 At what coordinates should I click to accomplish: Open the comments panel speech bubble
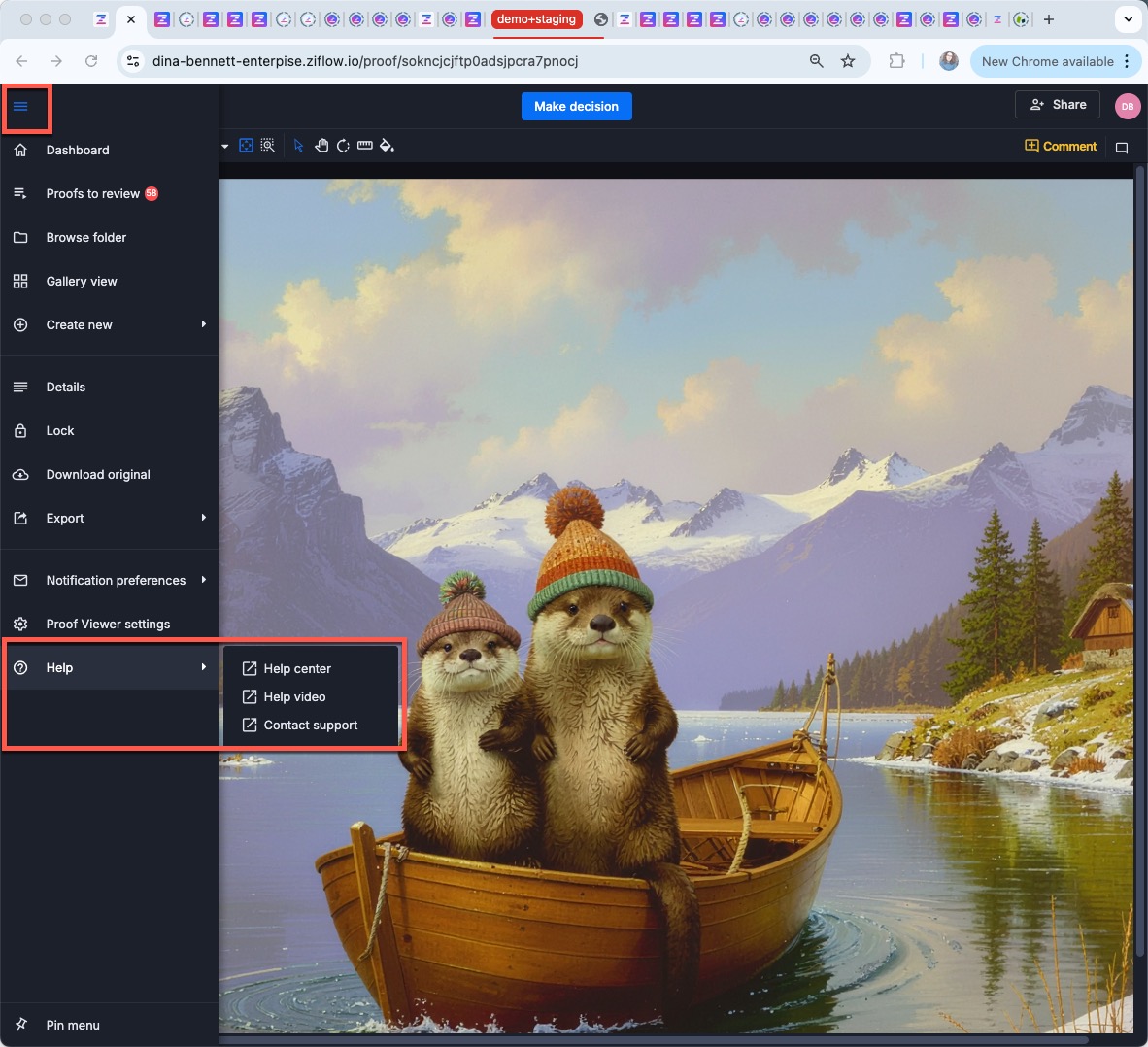pos(1123,147)
